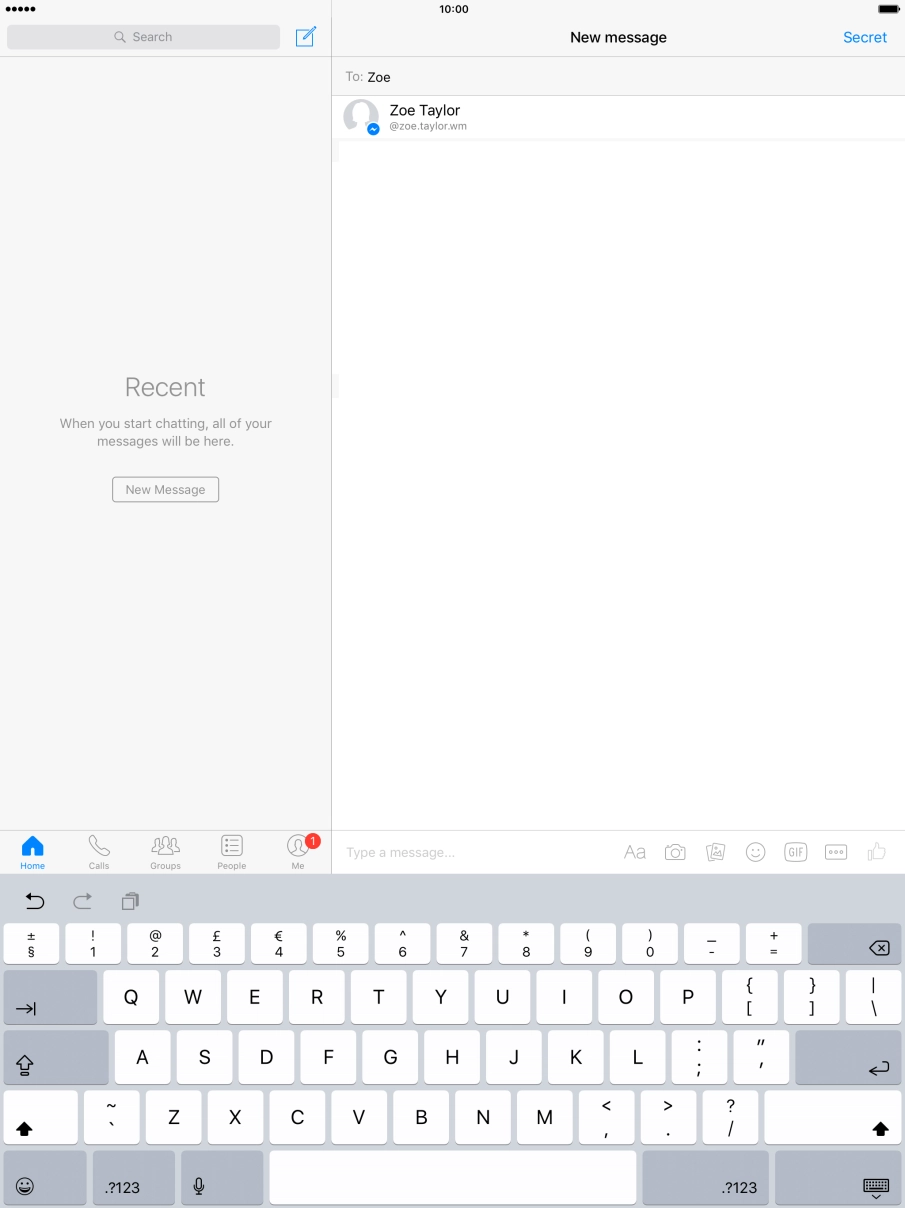
Task: Open the emoji sticker picker
Action: [x=756, y=852]
